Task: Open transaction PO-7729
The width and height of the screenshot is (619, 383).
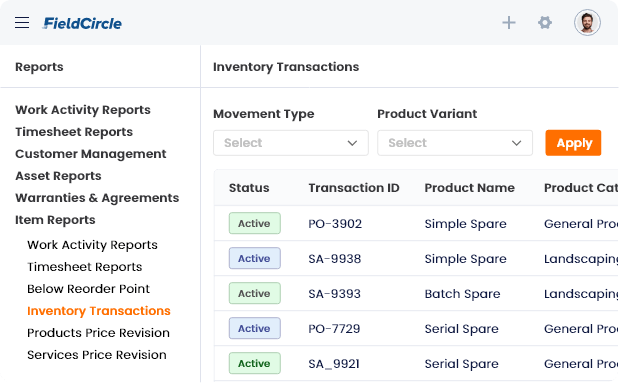Action: point(334,329)
